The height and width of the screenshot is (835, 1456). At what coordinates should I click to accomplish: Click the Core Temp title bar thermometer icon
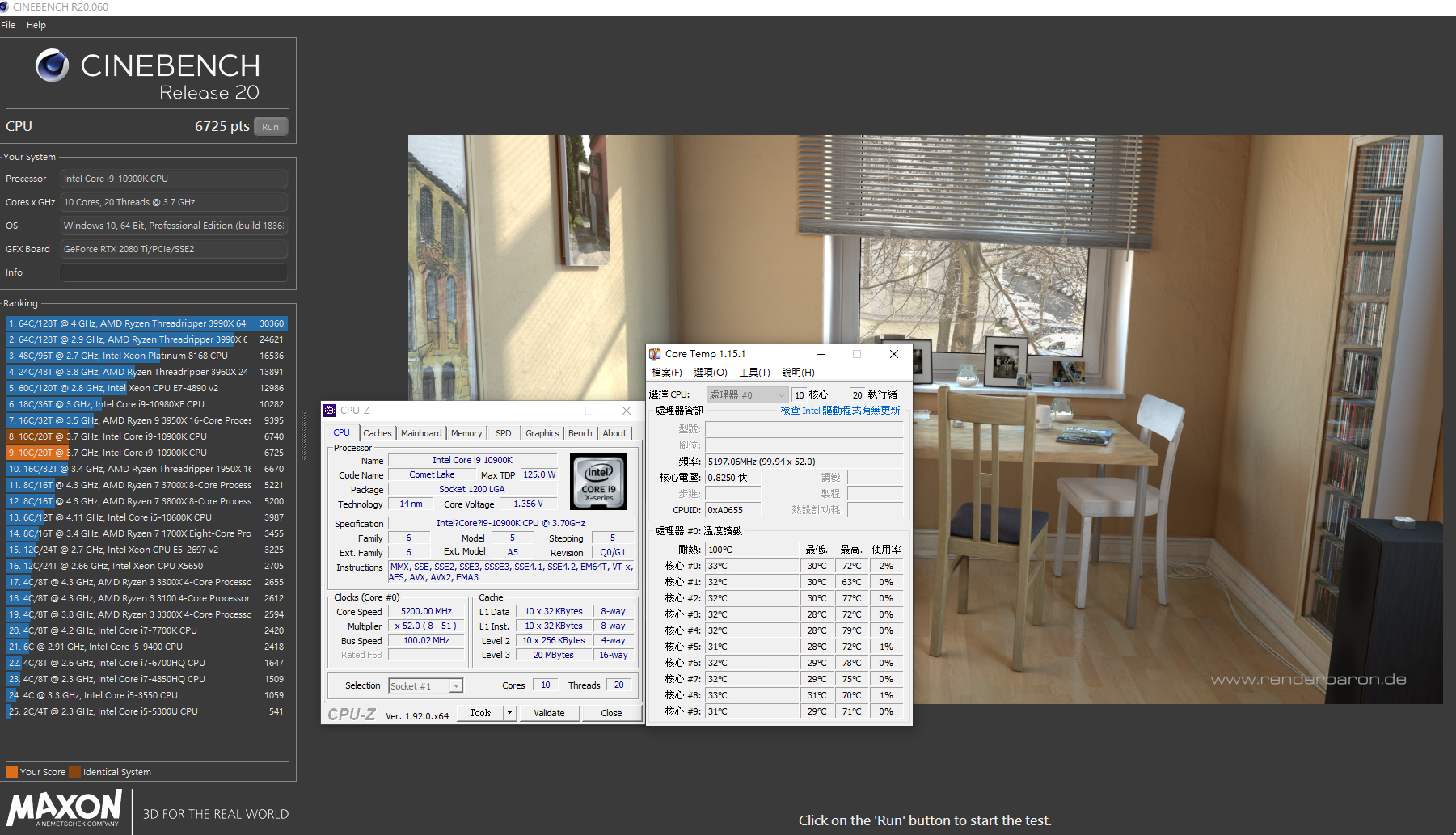pos(655,354)
